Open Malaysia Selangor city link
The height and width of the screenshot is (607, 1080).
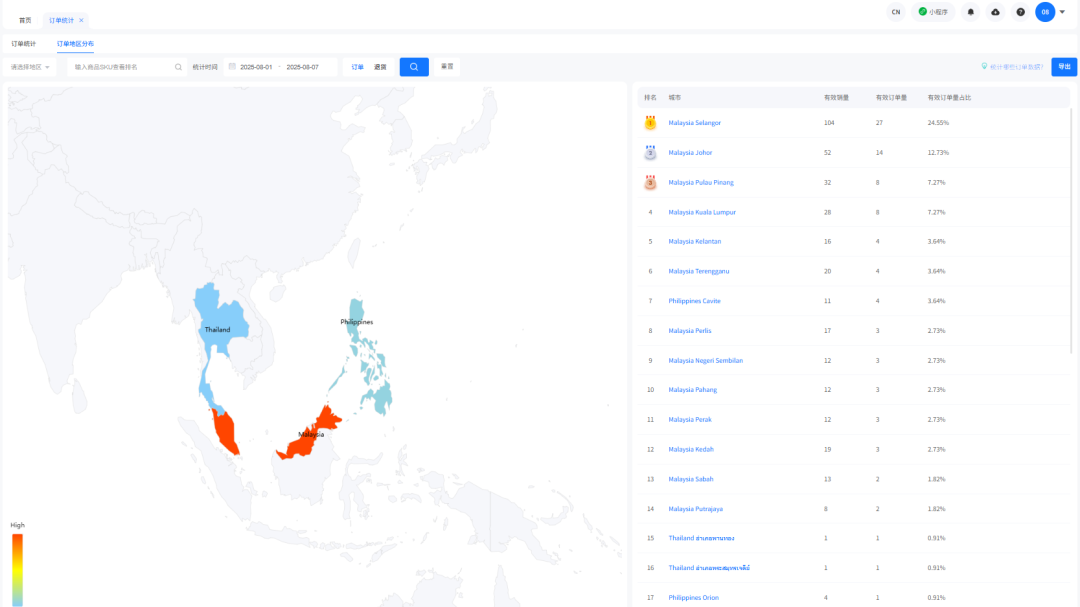tap(694, 123)
